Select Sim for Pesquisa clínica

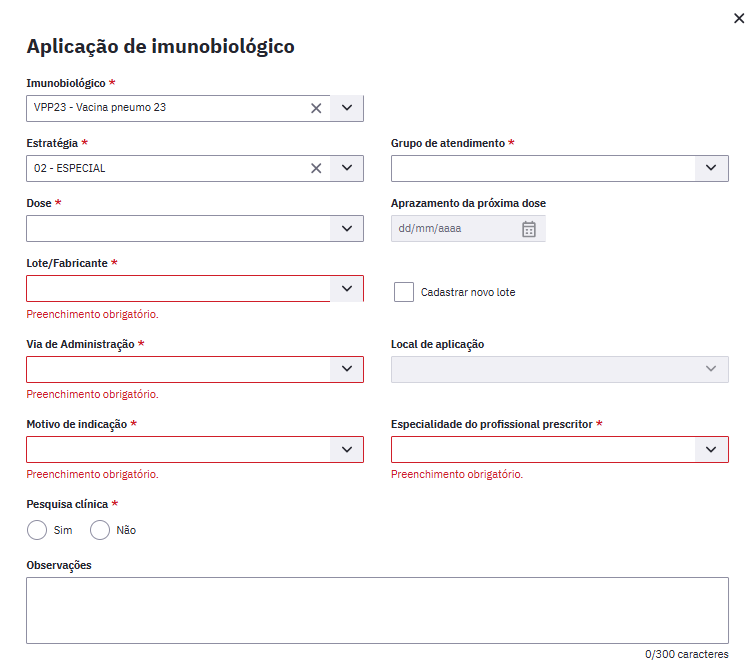click(x=37, y=530)
